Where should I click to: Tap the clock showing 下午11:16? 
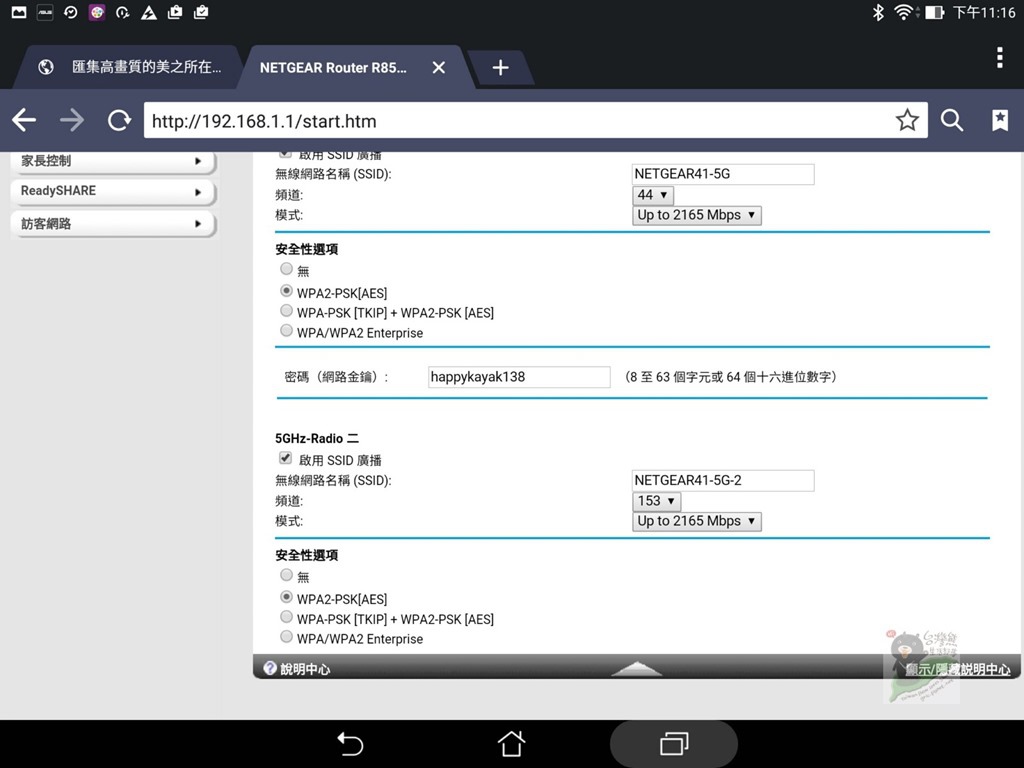pyautogui.click(x=984, y=12)
